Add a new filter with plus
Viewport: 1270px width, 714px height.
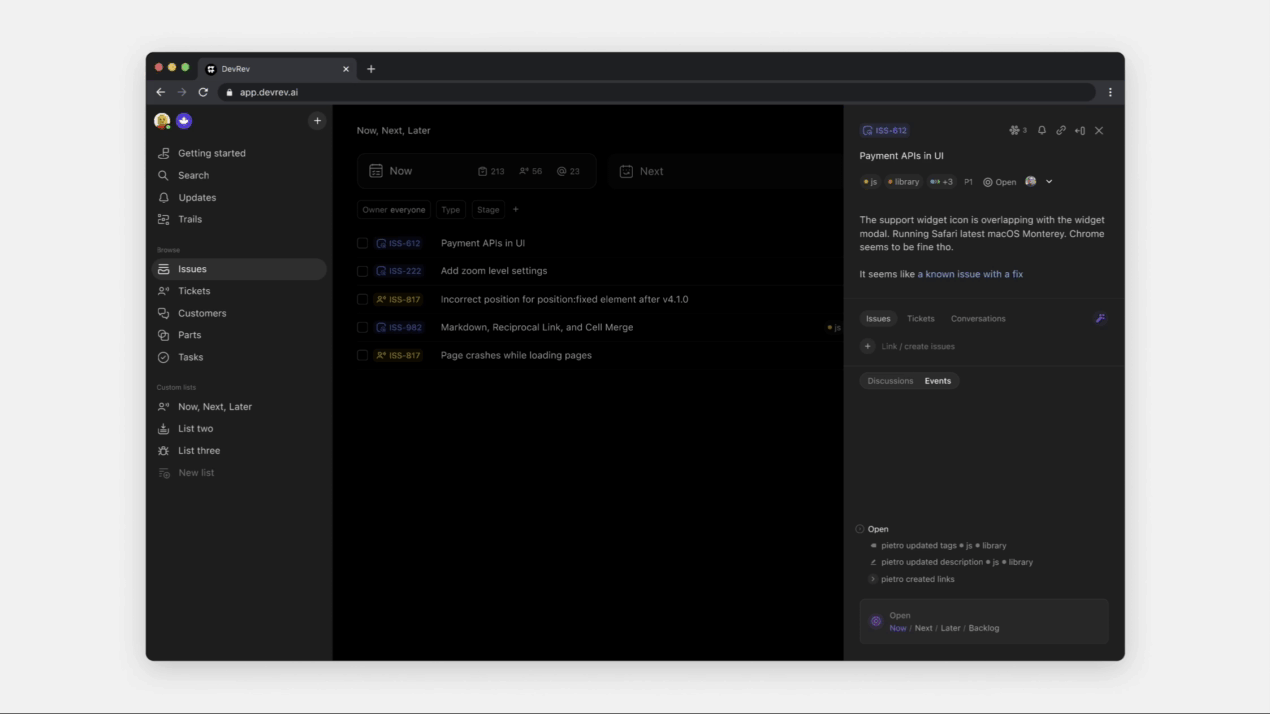click(x=516, y=210)
